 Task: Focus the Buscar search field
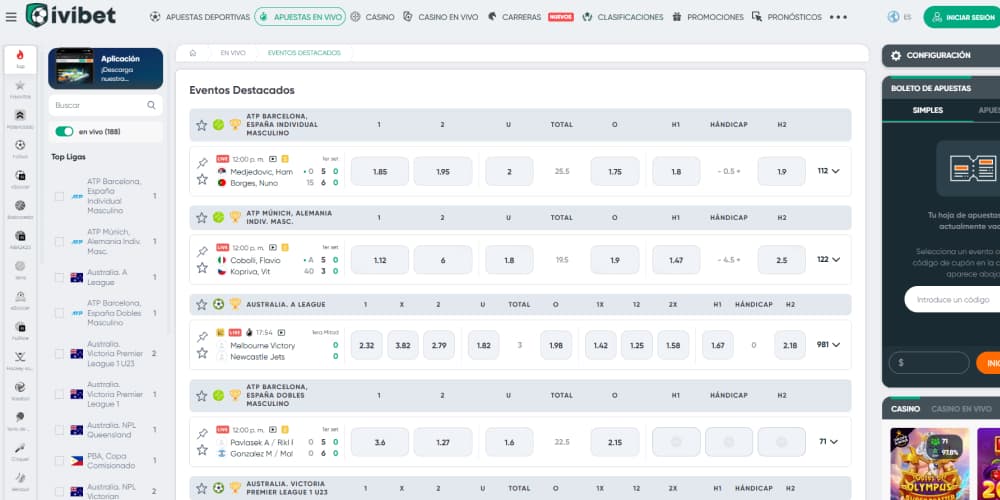[105, 105]
